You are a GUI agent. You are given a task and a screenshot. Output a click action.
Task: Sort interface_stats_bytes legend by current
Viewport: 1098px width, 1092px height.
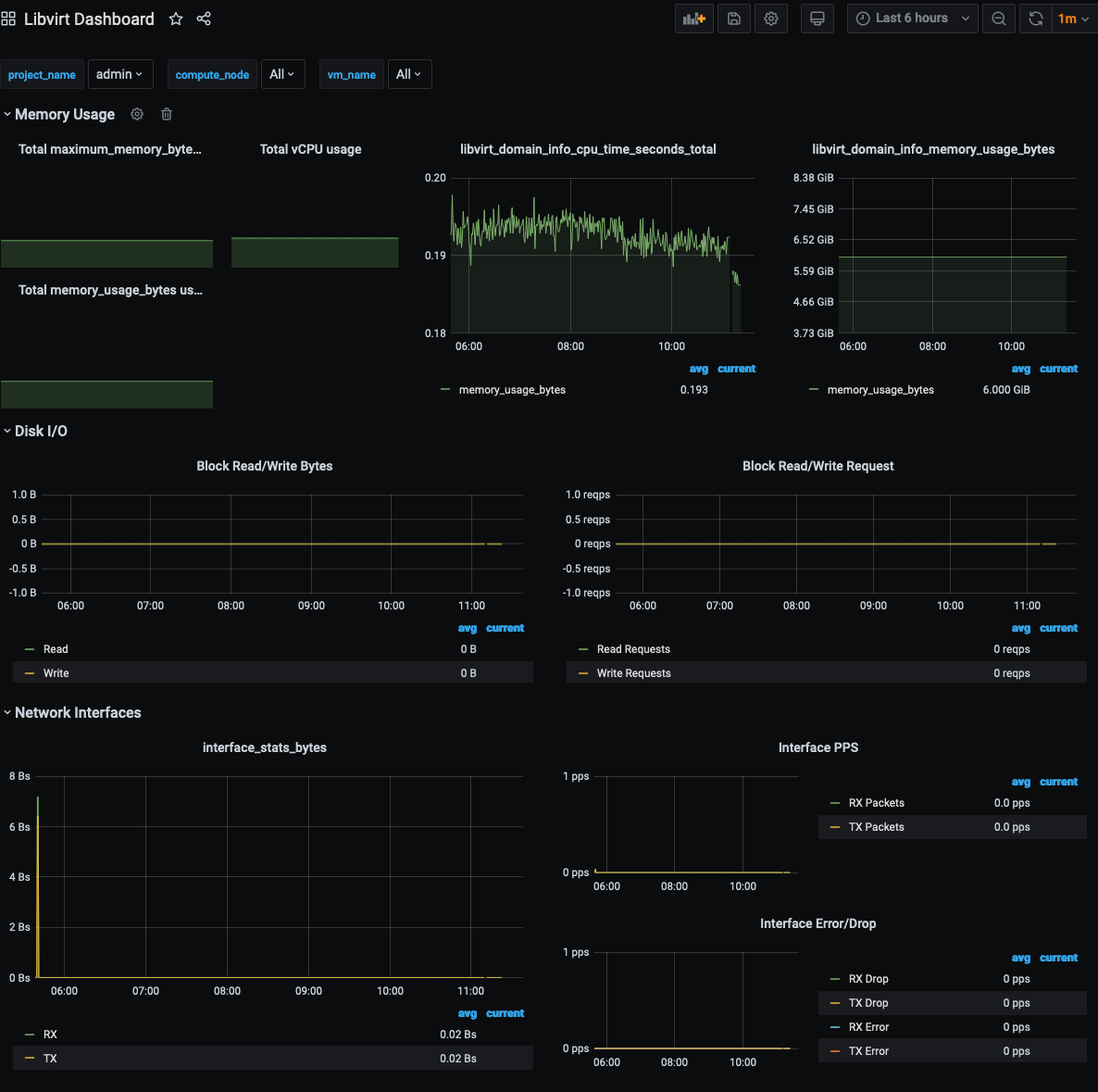click(505, 1013)
